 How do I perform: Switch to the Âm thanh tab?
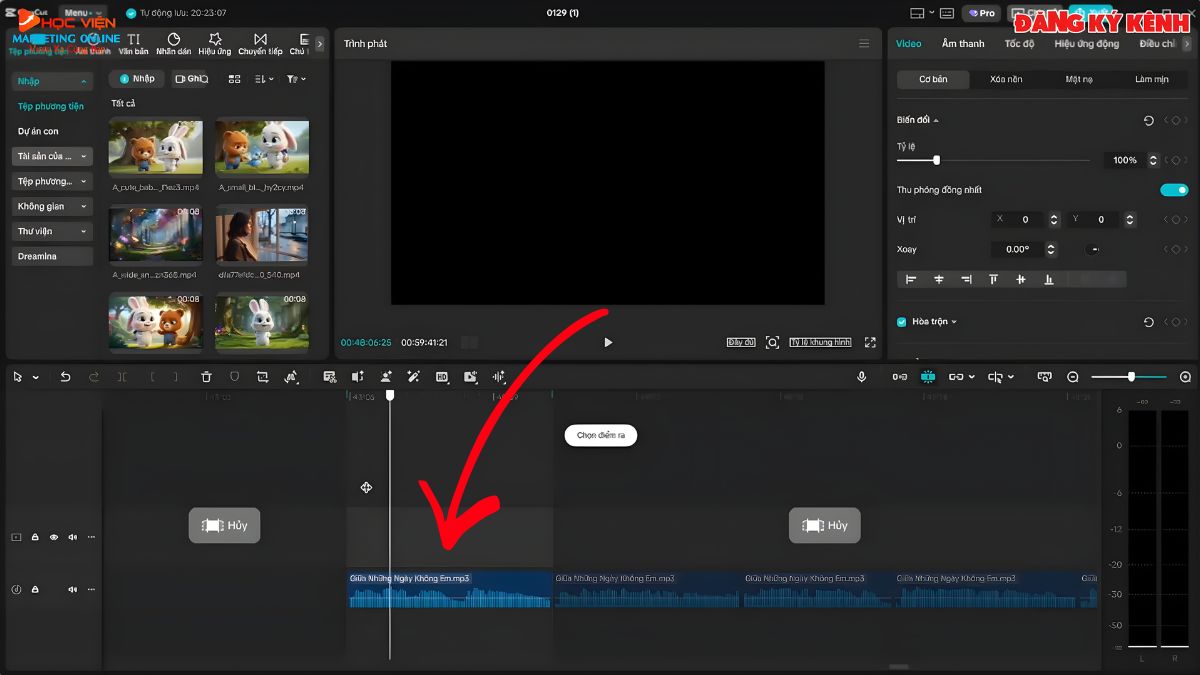pyautogui.click(x=961, y=43)
